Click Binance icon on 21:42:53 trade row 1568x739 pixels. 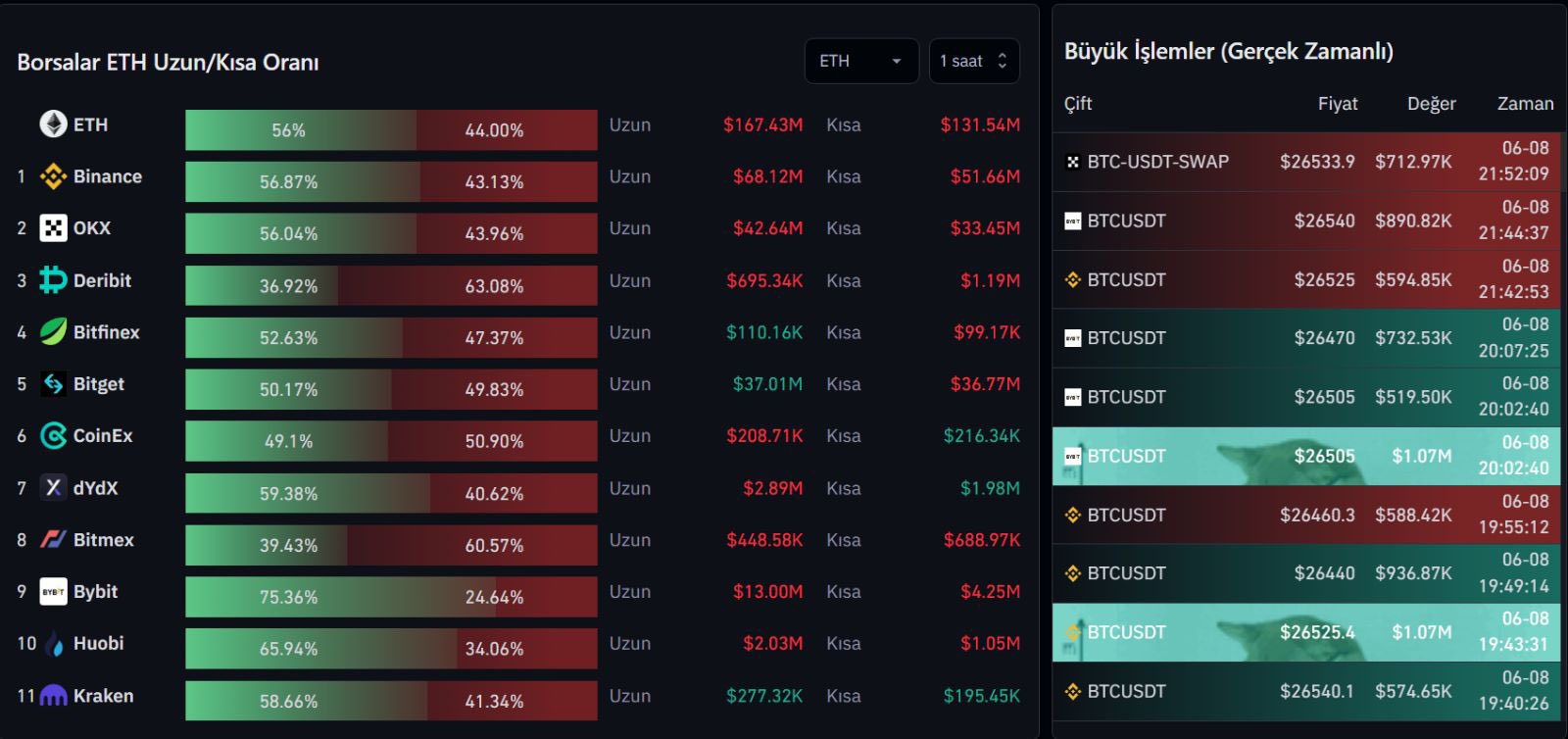[x=1073, y=279]
